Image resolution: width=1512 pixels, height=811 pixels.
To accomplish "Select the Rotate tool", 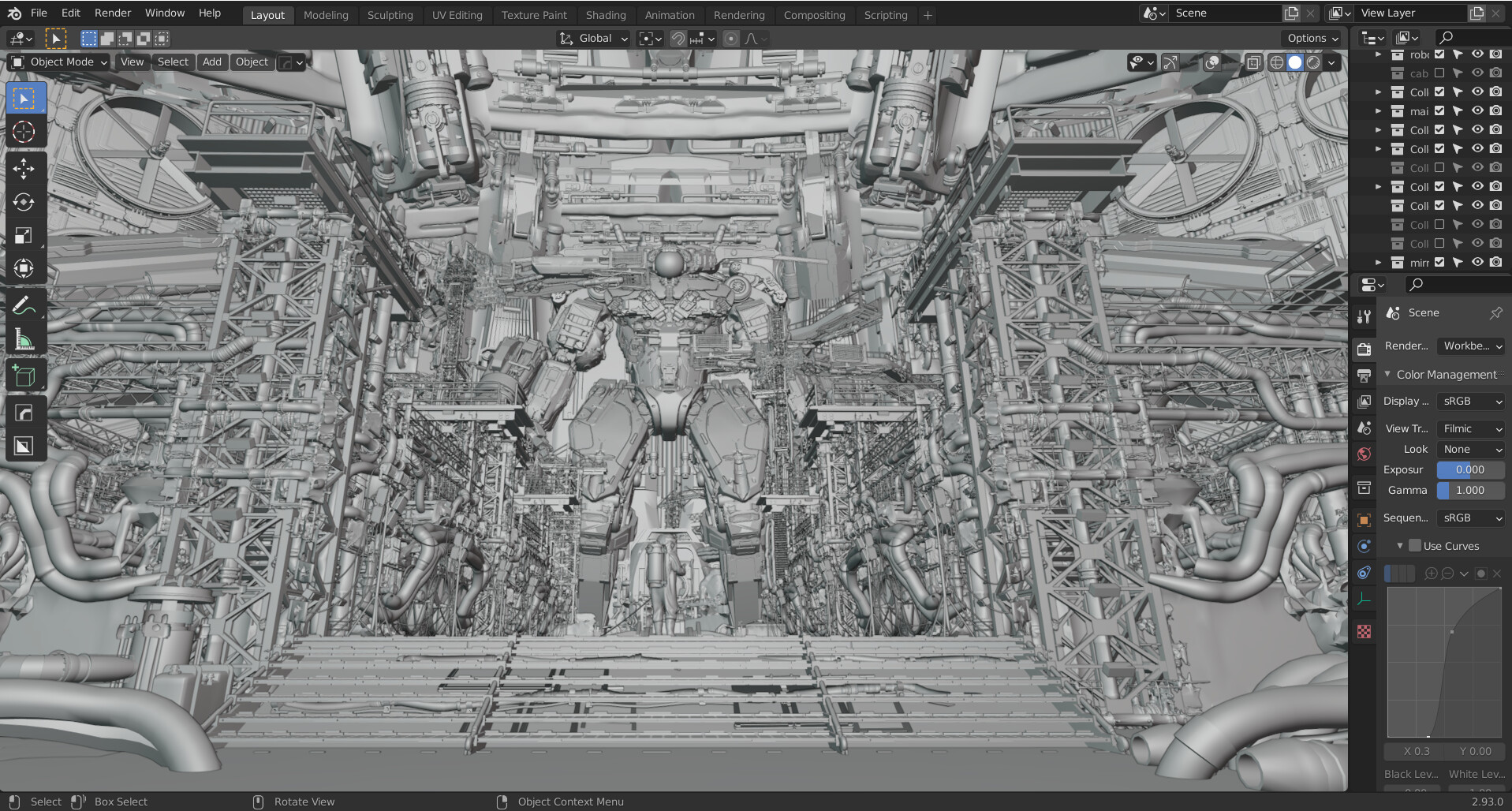I will [x=24, y=202].
